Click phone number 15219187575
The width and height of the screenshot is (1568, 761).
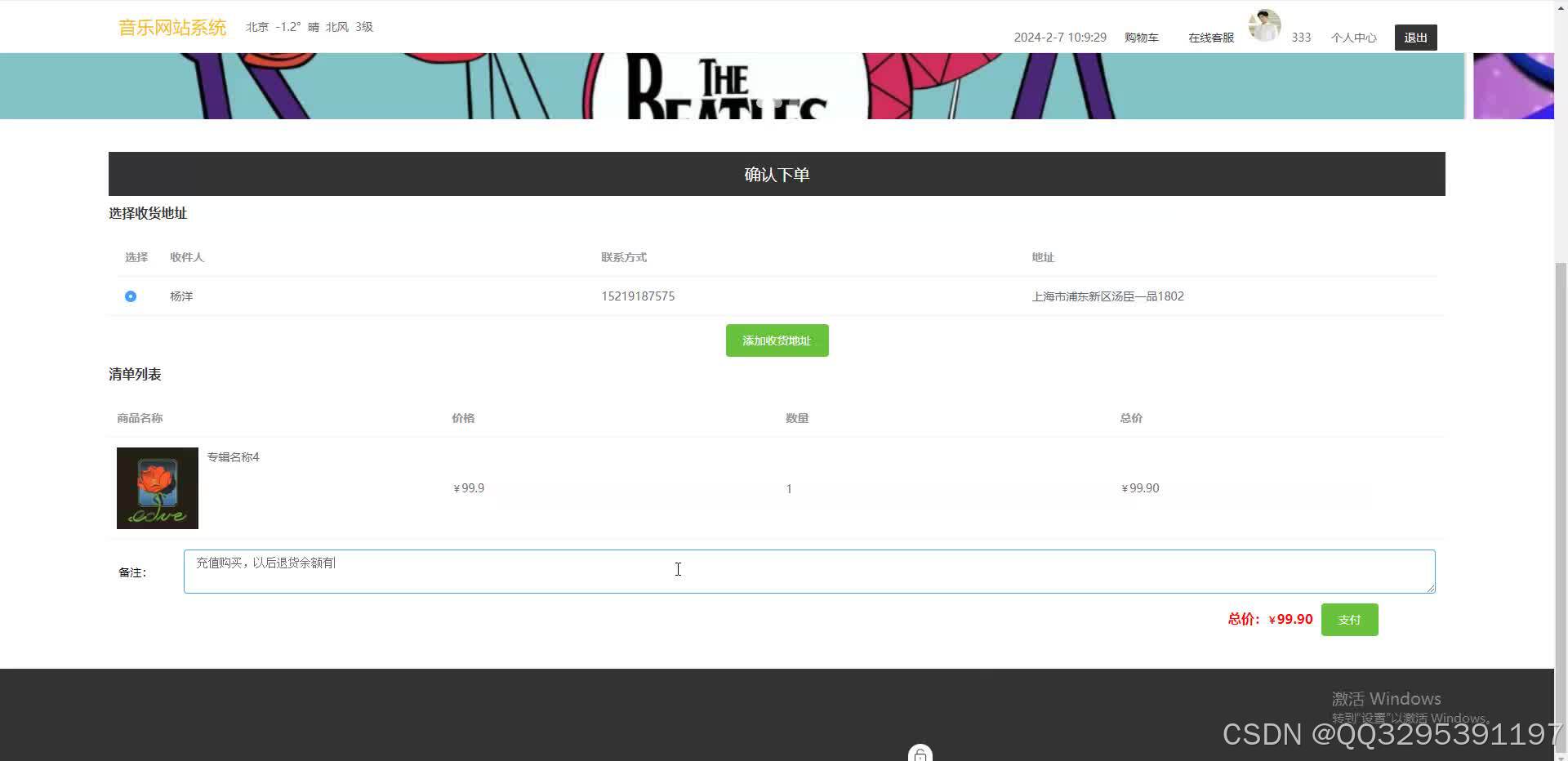[638, 296]
